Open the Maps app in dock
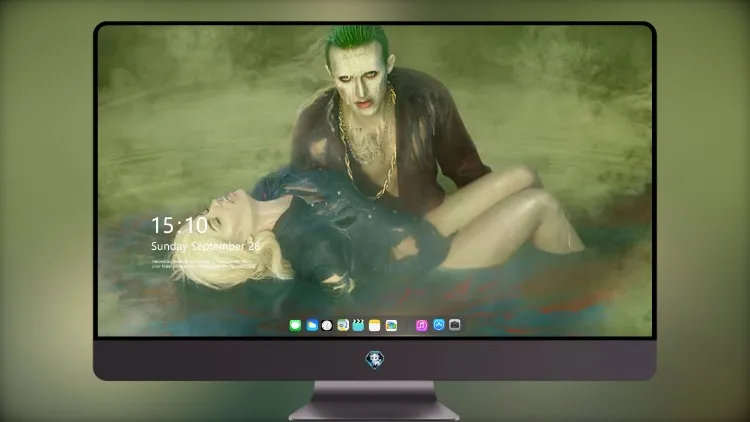This screenshot has height=422, width=750. [x=343, y=326]
